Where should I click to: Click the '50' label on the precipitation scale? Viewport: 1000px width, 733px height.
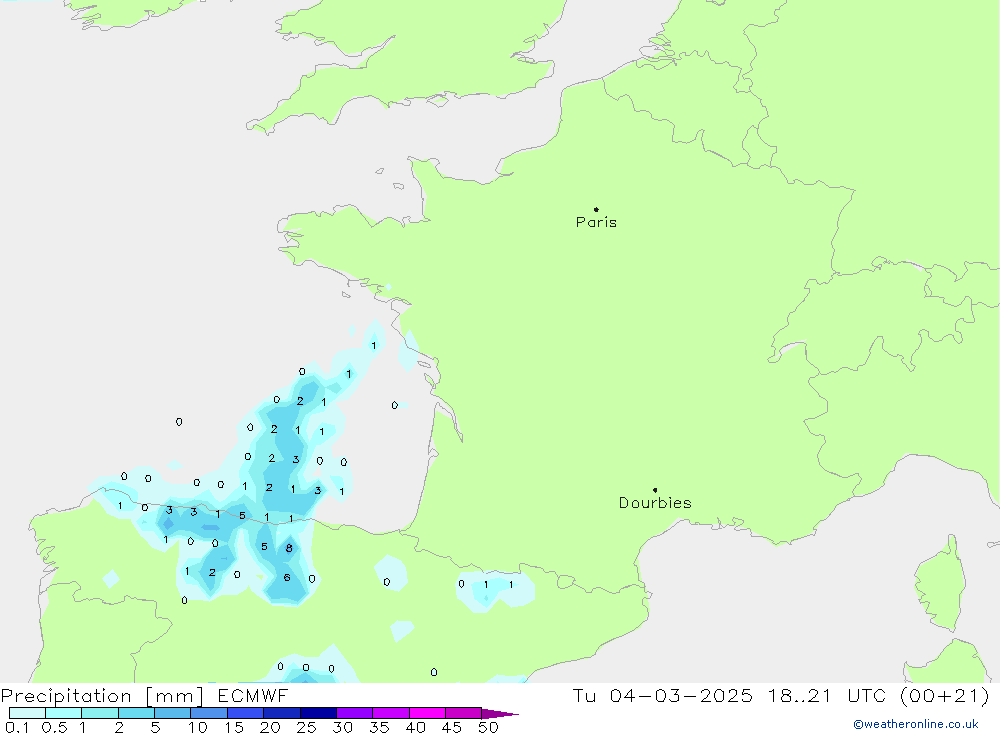[x=488, y=727]
